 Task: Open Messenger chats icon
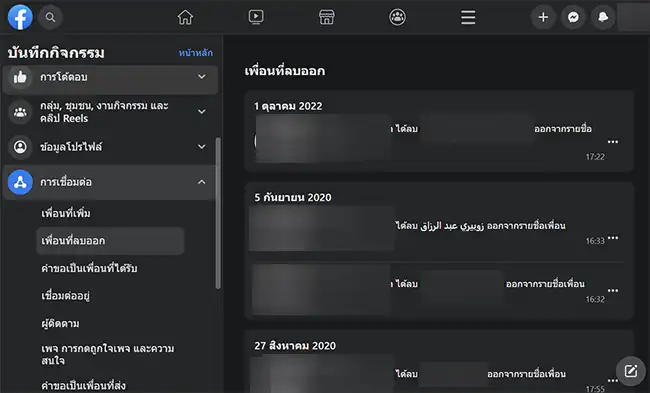point(573,17)
